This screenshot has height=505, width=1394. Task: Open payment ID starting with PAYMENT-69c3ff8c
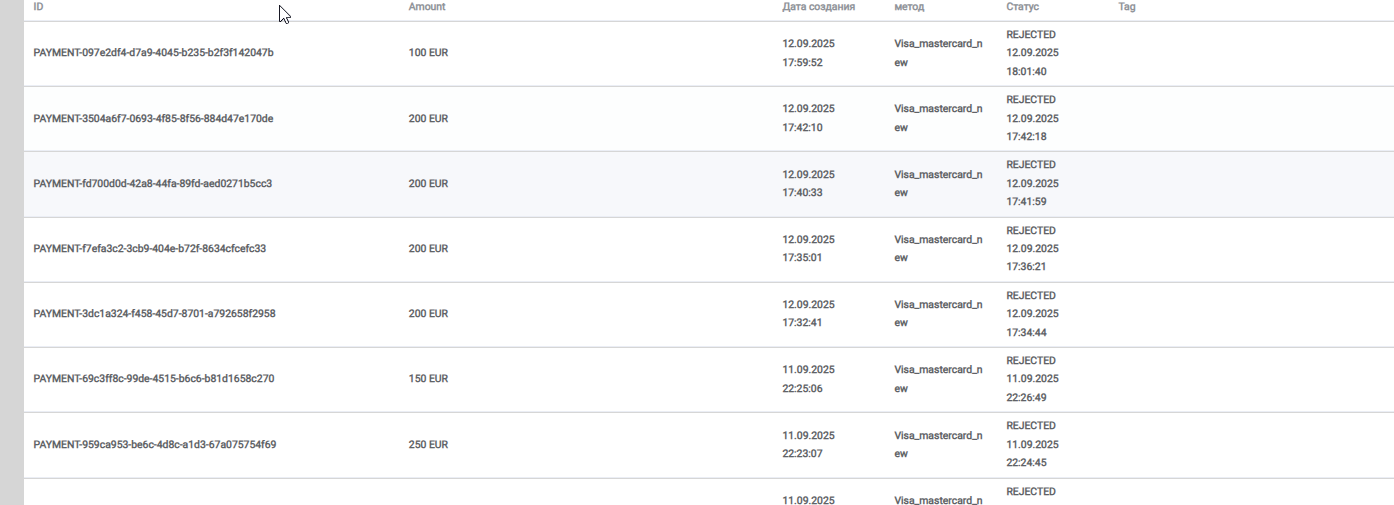tap(153, 379)
